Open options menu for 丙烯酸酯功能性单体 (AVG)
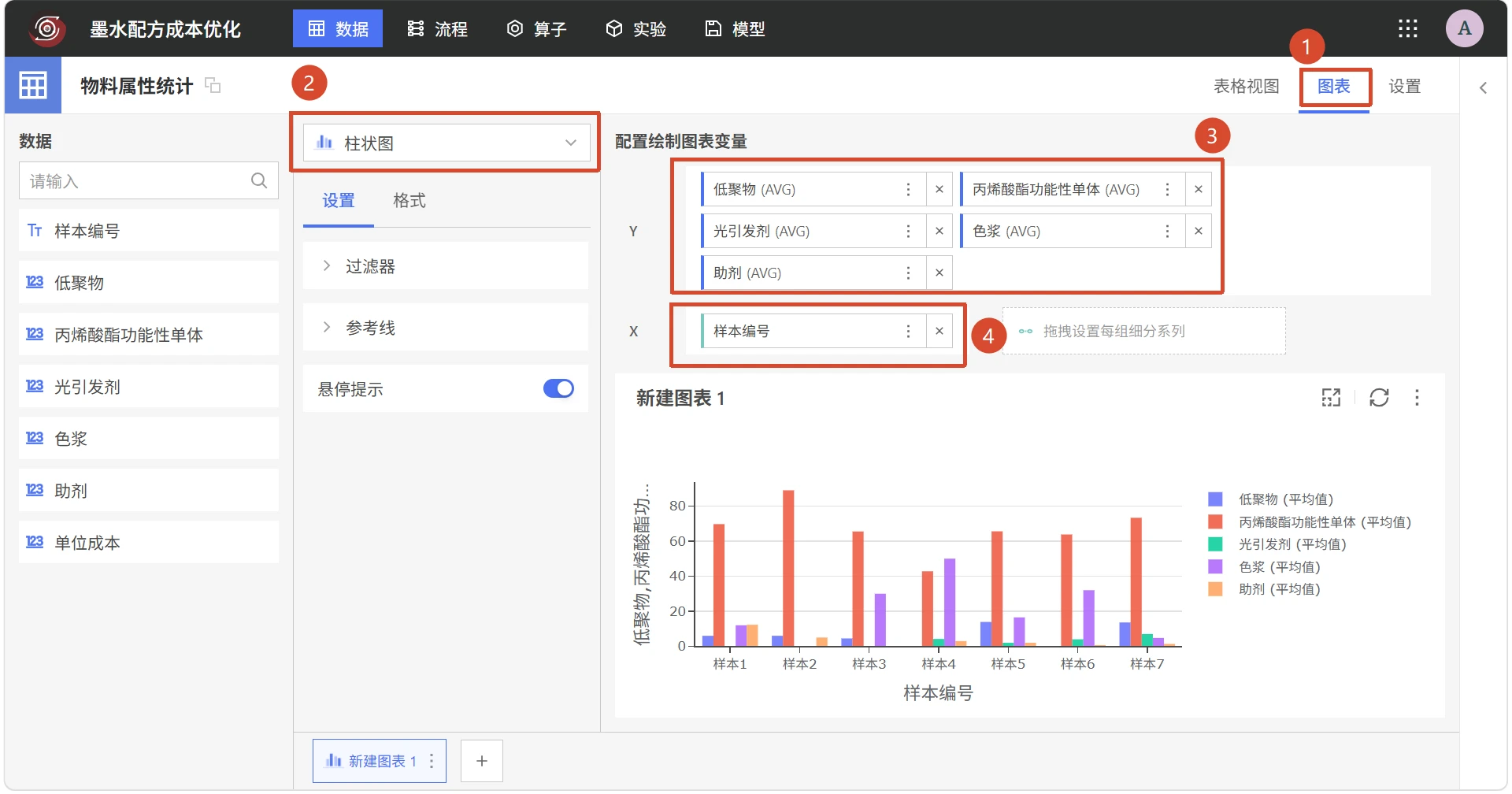1512x794 pixels. click(x=1167, y=189)
